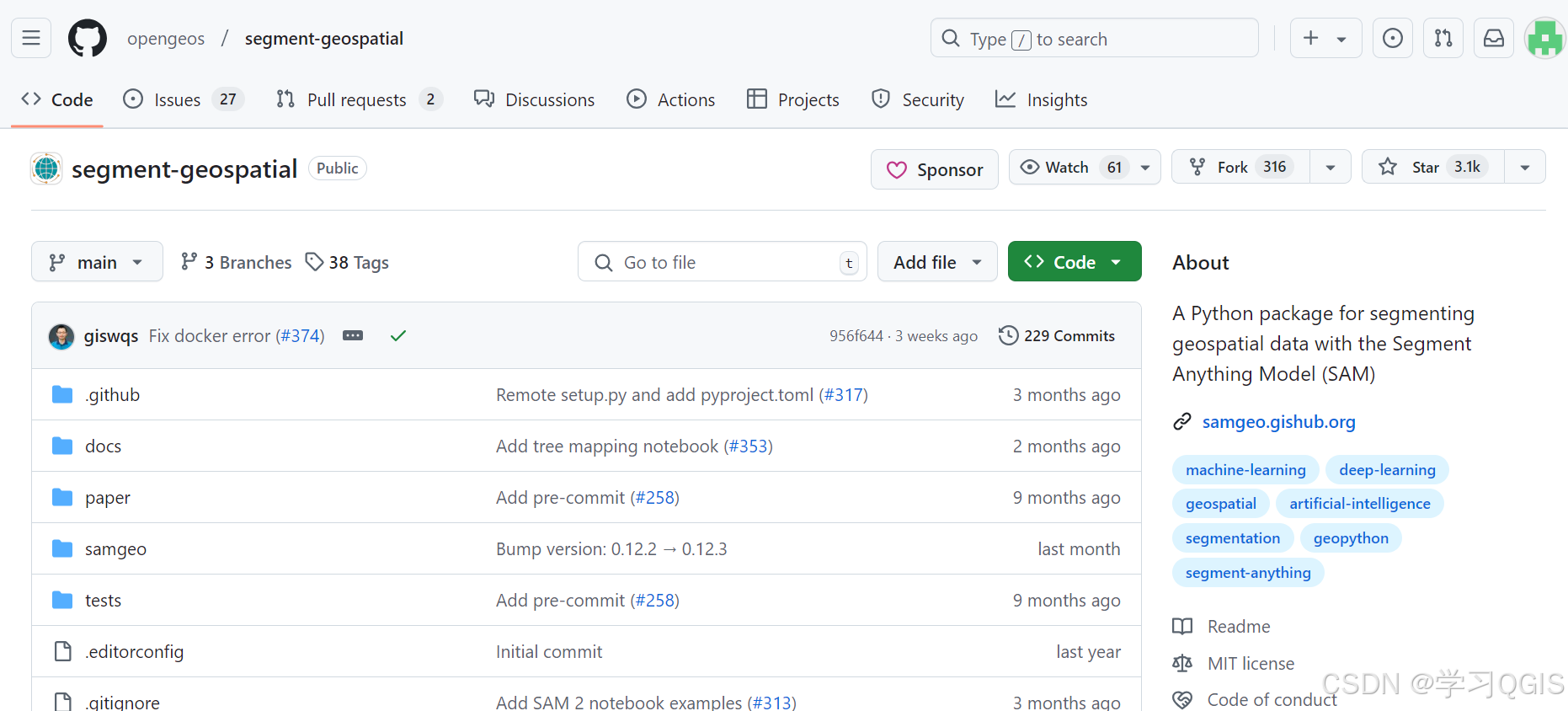Star the repository

pos(1434,168)
